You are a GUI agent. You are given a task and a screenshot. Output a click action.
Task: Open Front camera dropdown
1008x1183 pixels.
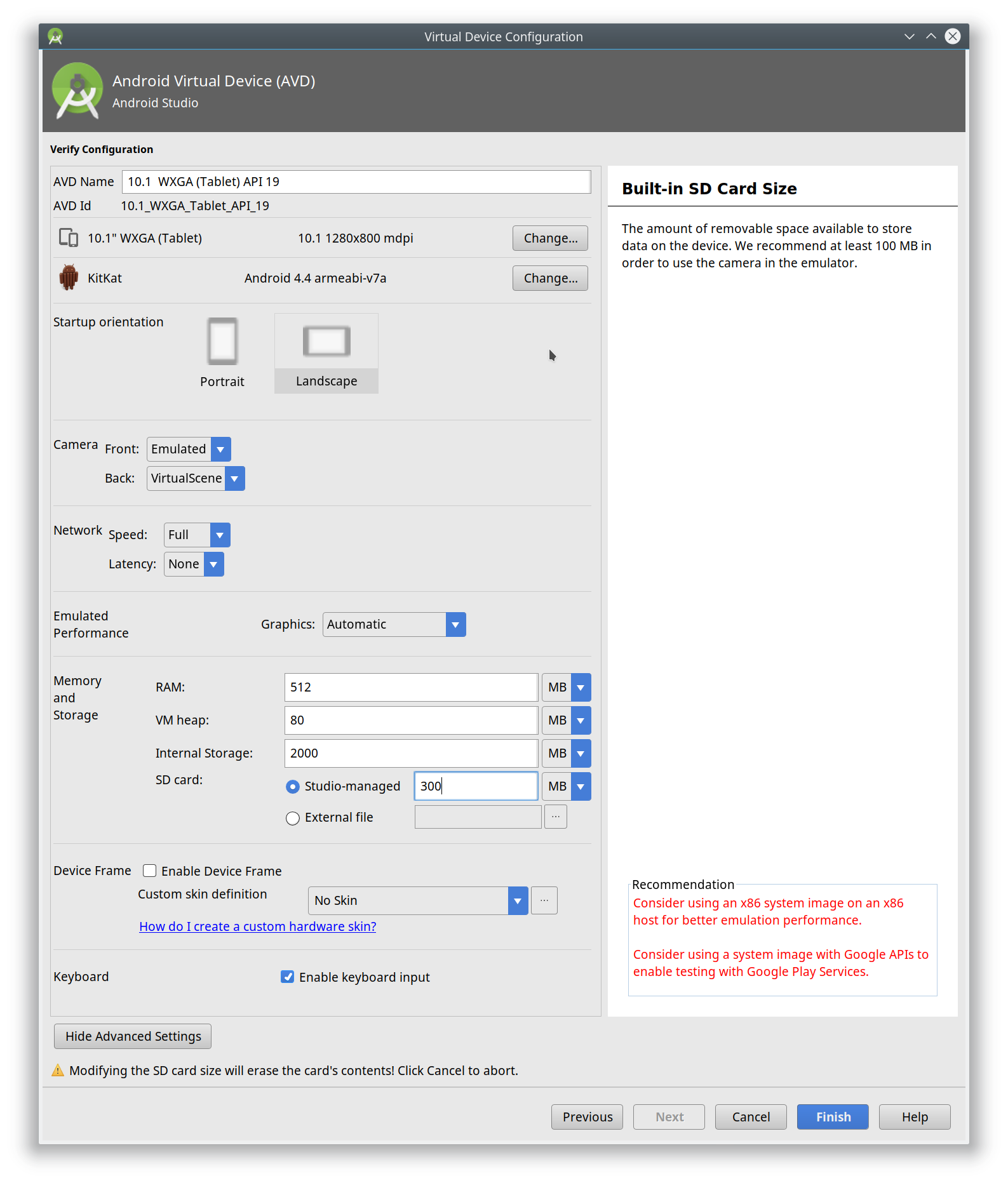189,449
